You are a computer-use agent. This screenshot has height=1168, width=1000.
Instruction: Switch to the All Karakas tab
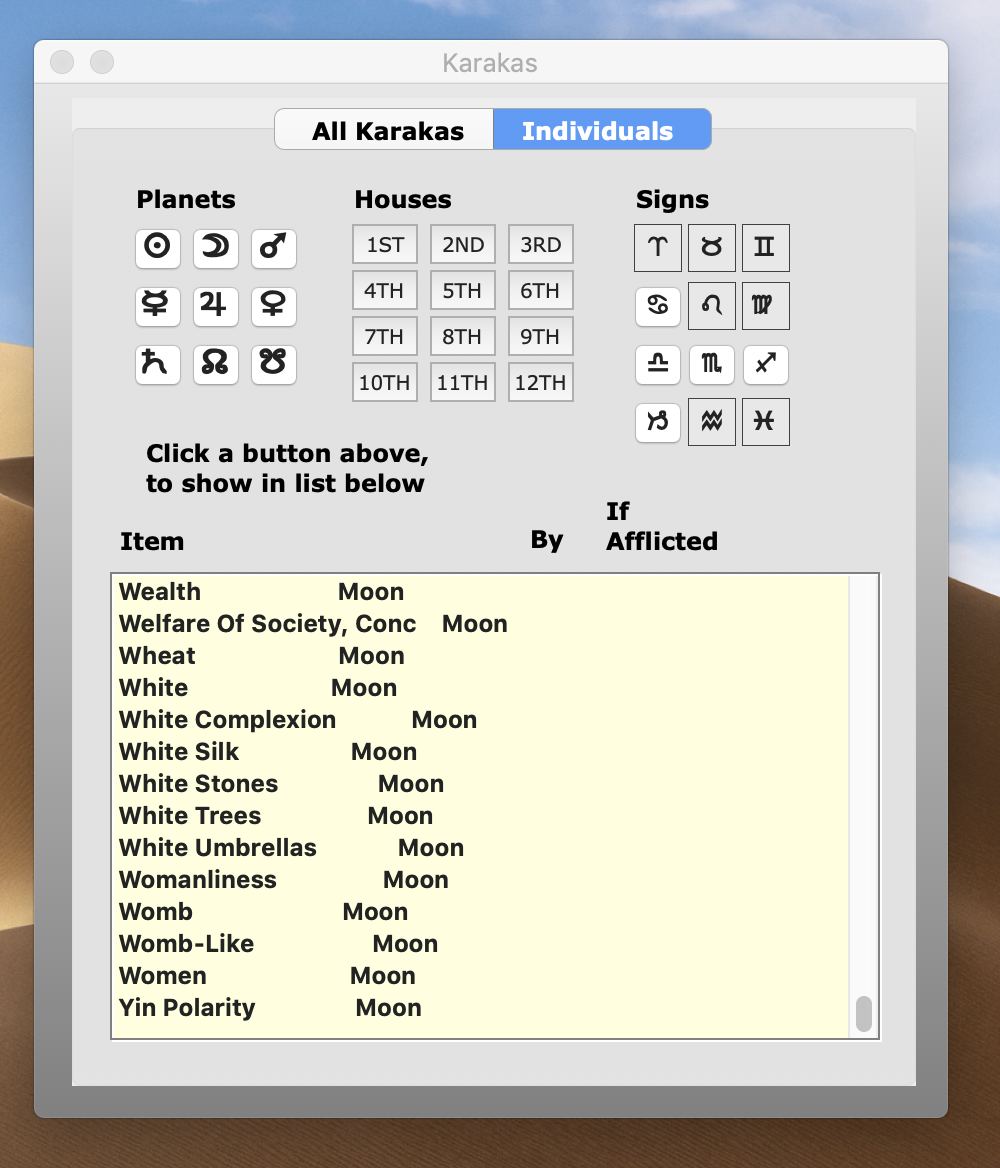(387, 131)
